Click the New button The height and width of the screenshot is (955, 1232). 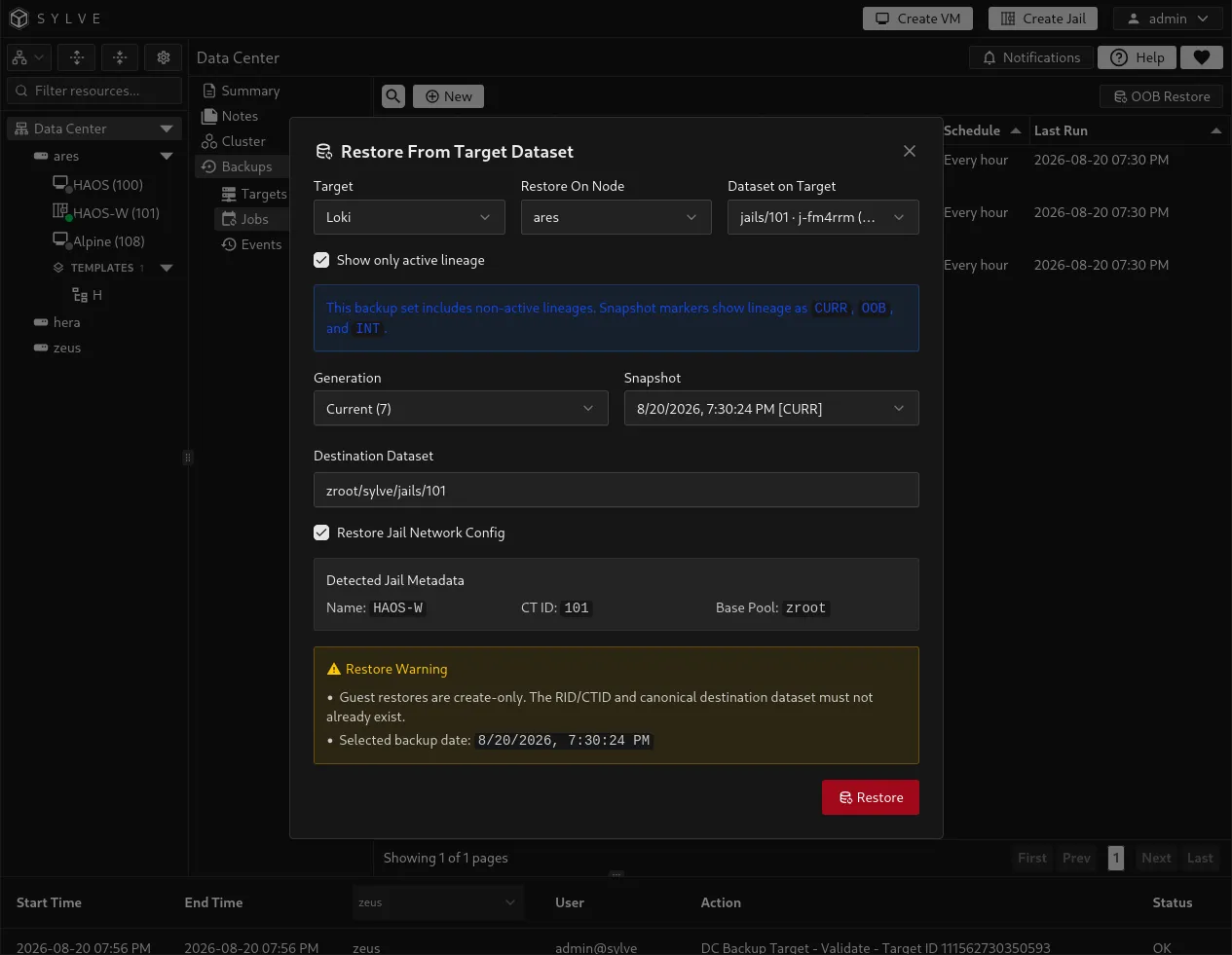449,96
